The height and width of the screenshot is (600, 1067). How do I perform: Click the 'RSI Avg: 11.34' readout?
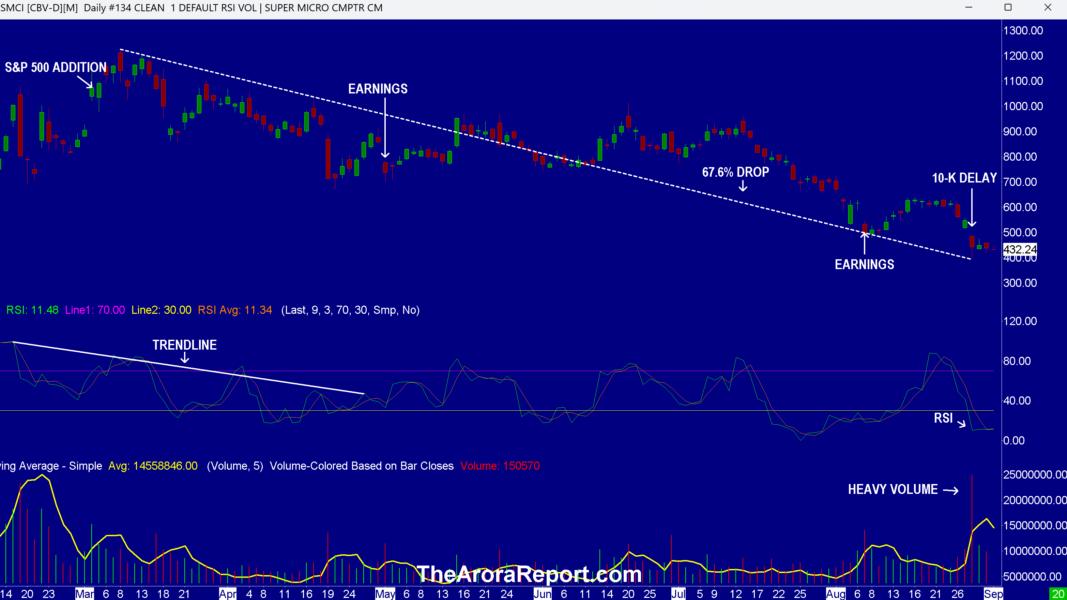[x=235, y=310]
